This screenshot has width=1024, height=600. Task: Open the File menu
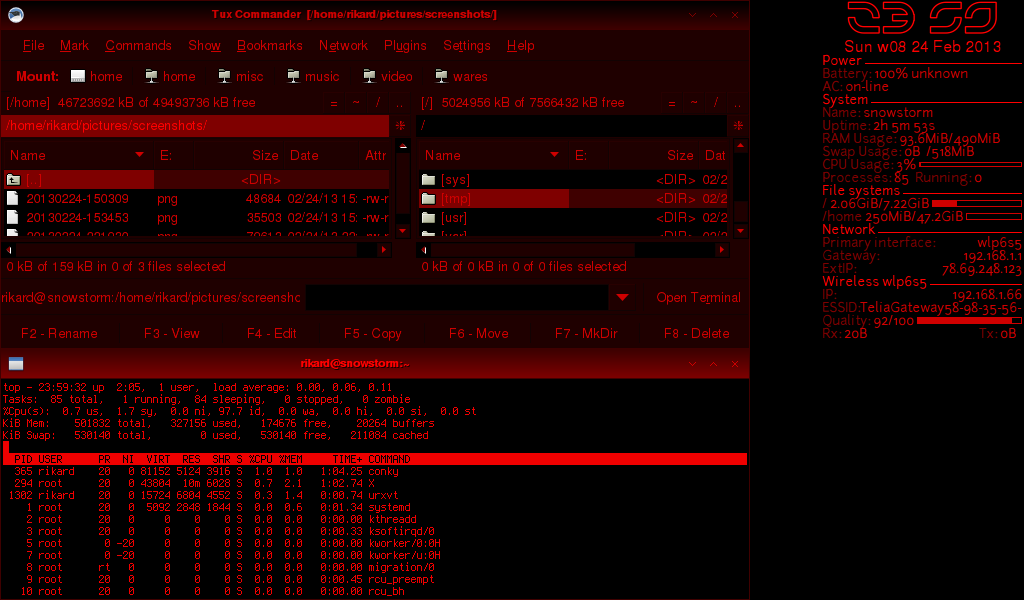click(33, 46)
